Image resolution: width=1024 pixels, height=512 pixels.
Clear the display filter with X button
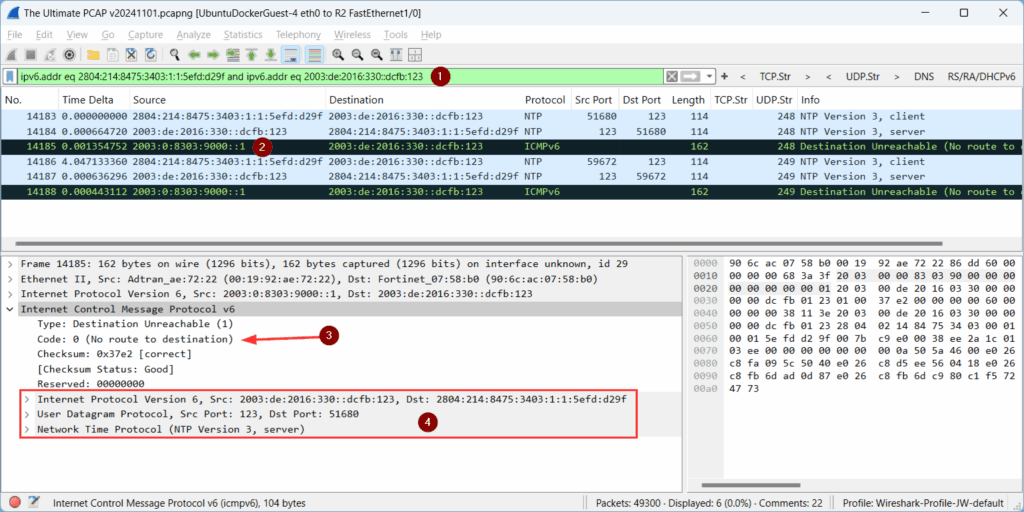pos(671,76)
